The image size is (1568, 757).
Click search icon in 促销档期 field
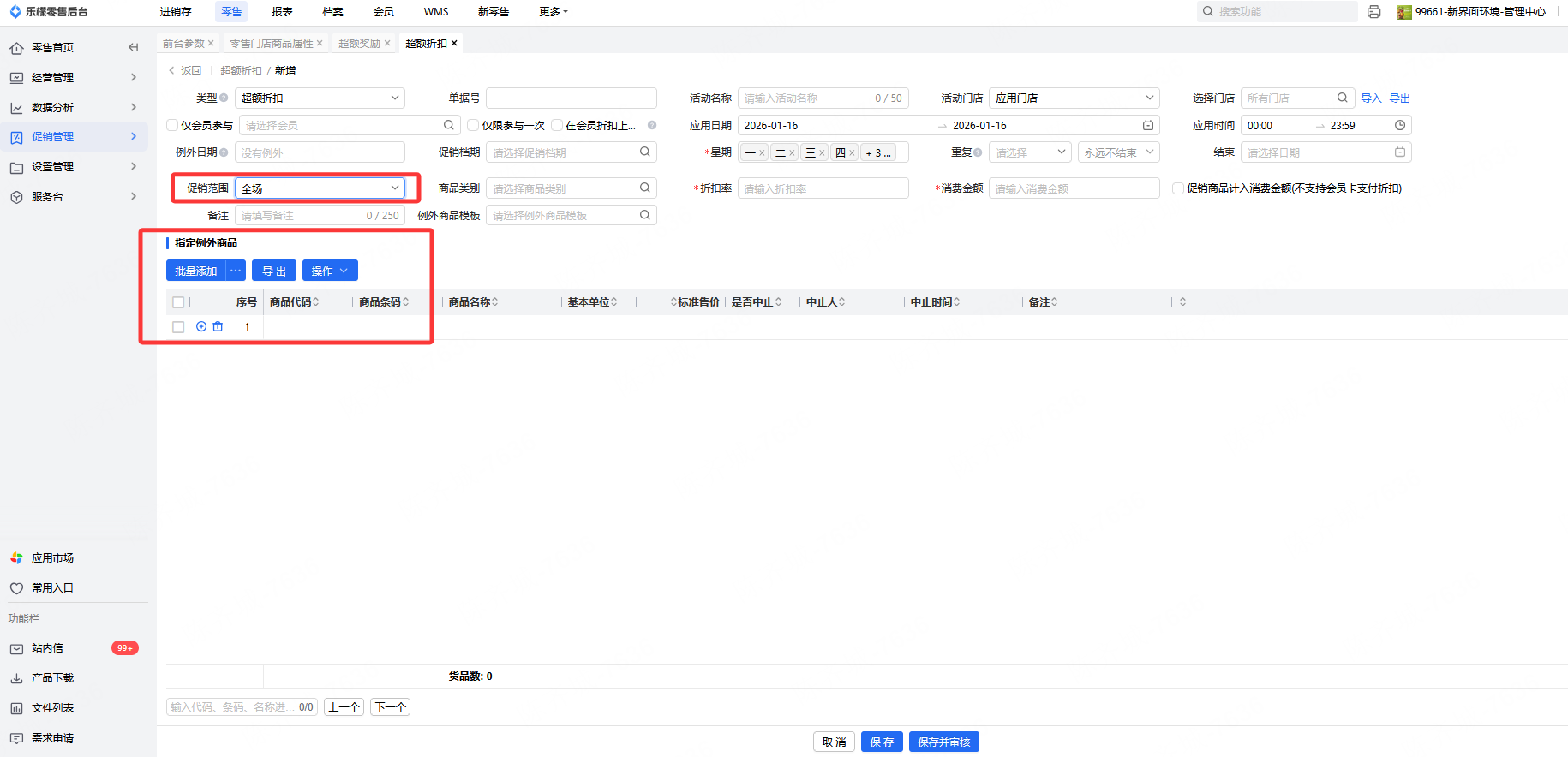[x=645, y=152]
